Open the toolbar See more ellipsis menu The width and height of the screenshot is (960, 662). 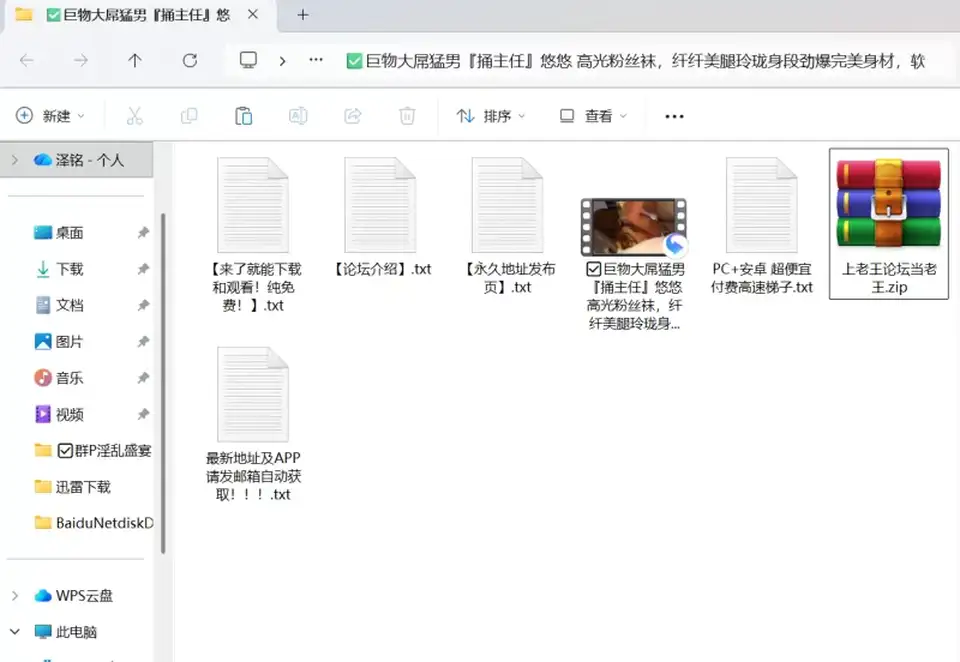[x=674, y=116]
